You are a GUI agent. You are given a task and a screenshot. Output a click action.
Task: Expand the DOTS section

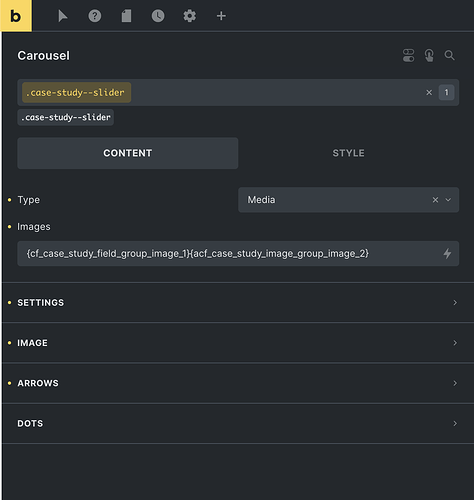pyautogui.click(x=238, y=424)
